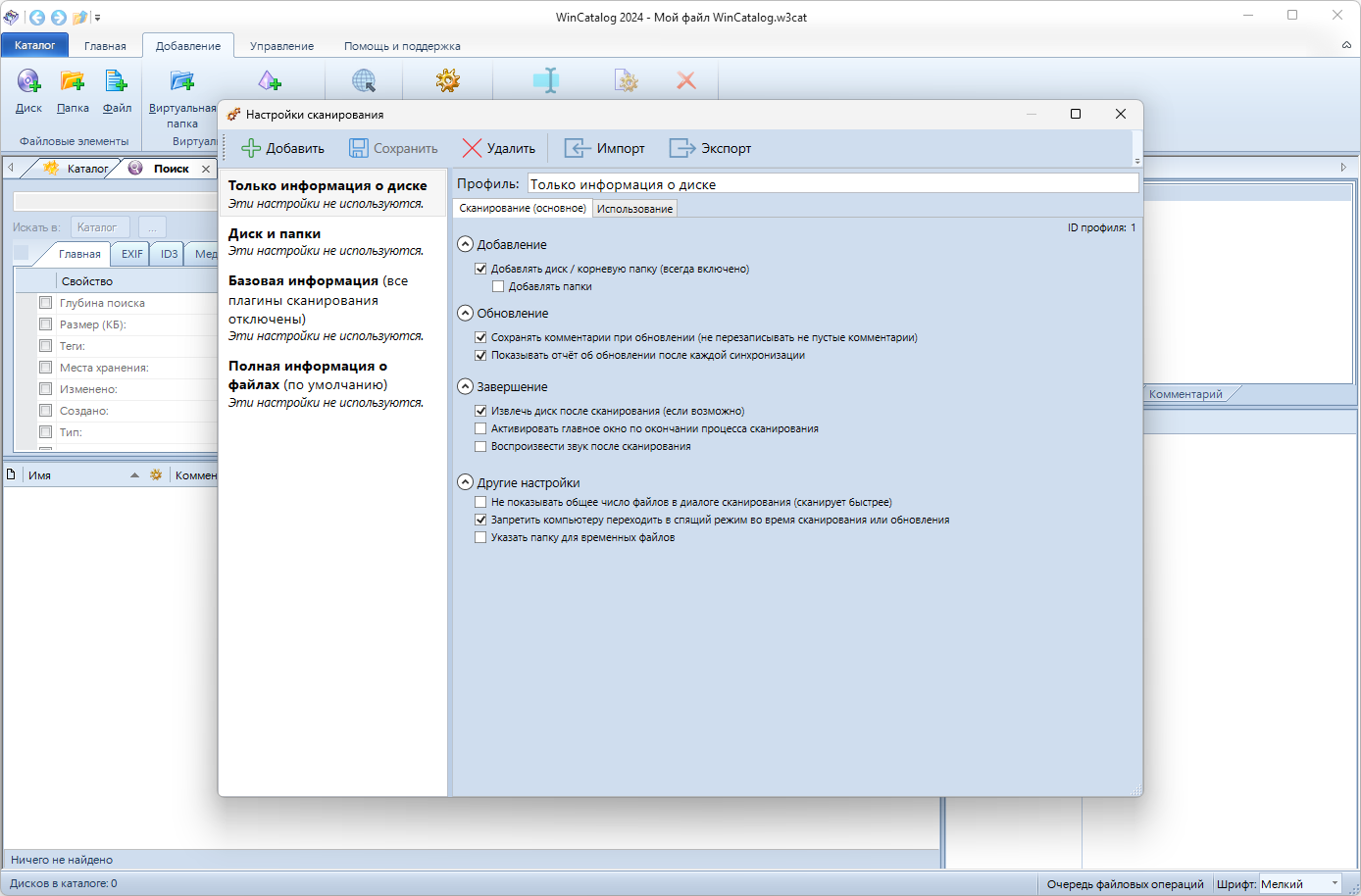Click the Профиль name input field
Image resolution: width=1361 pixels, height=896 pixels.
pos(832,183)
